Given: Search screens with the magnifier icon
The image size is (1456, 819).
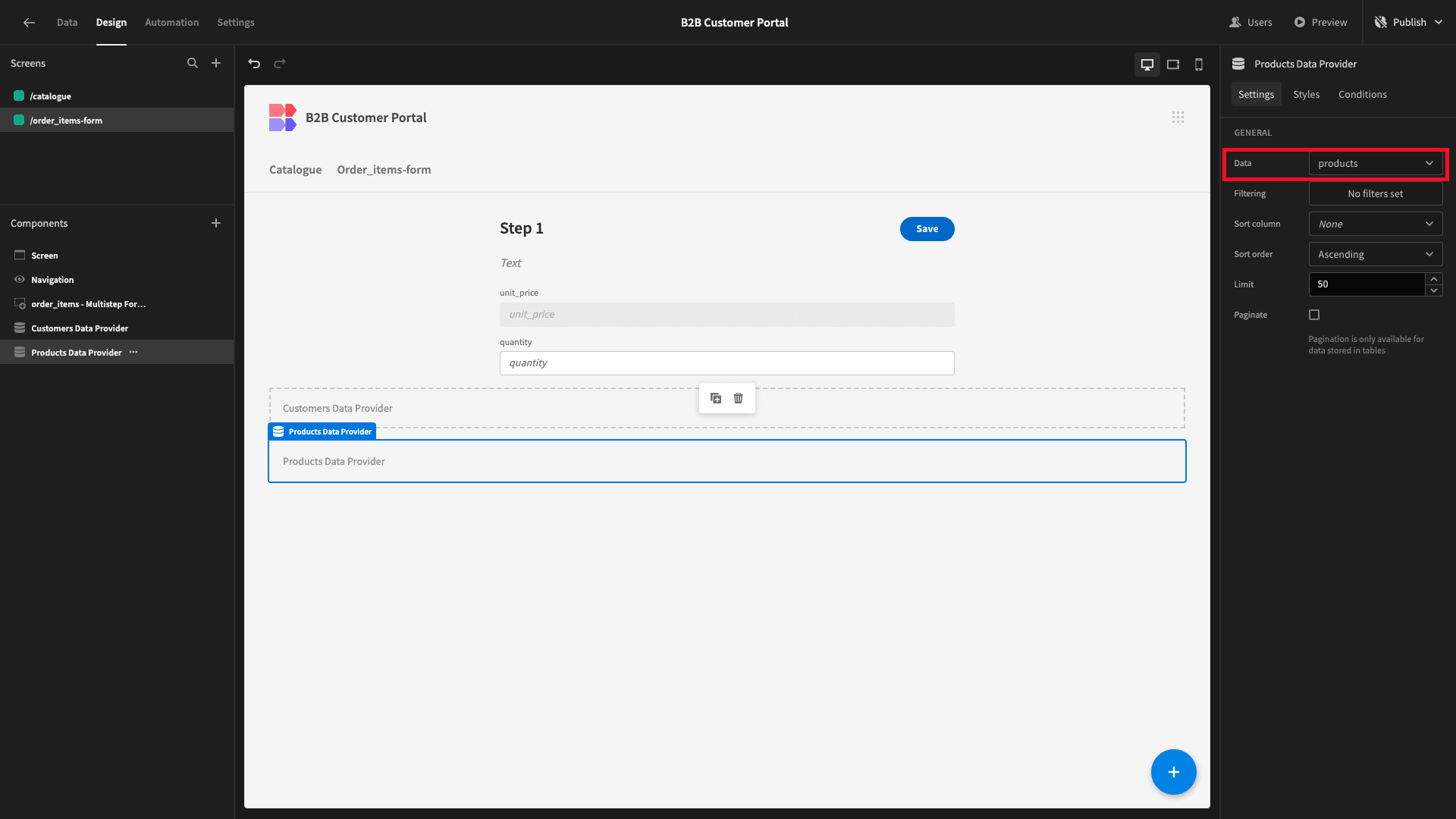Looking at the screenshot, I should (x=193, y=63).
